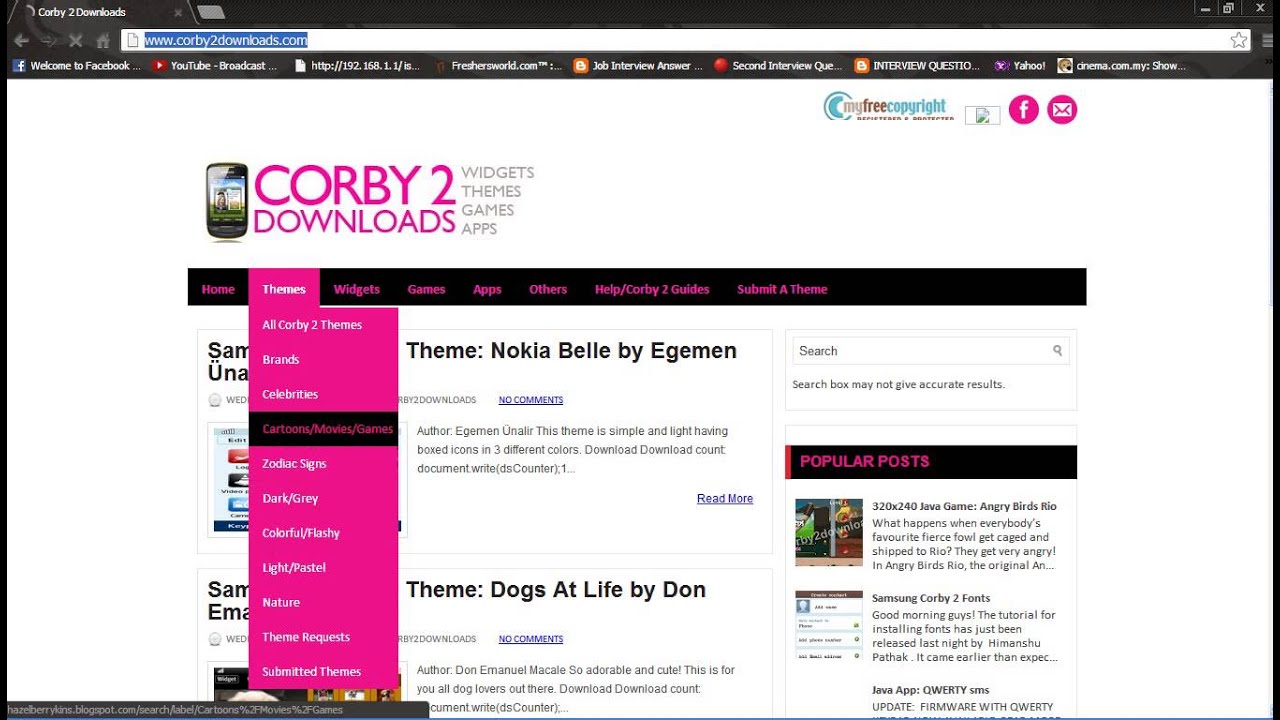Open the Others navigation menu
This screenshot has width=1280, height=720.
tap(548, 289)
